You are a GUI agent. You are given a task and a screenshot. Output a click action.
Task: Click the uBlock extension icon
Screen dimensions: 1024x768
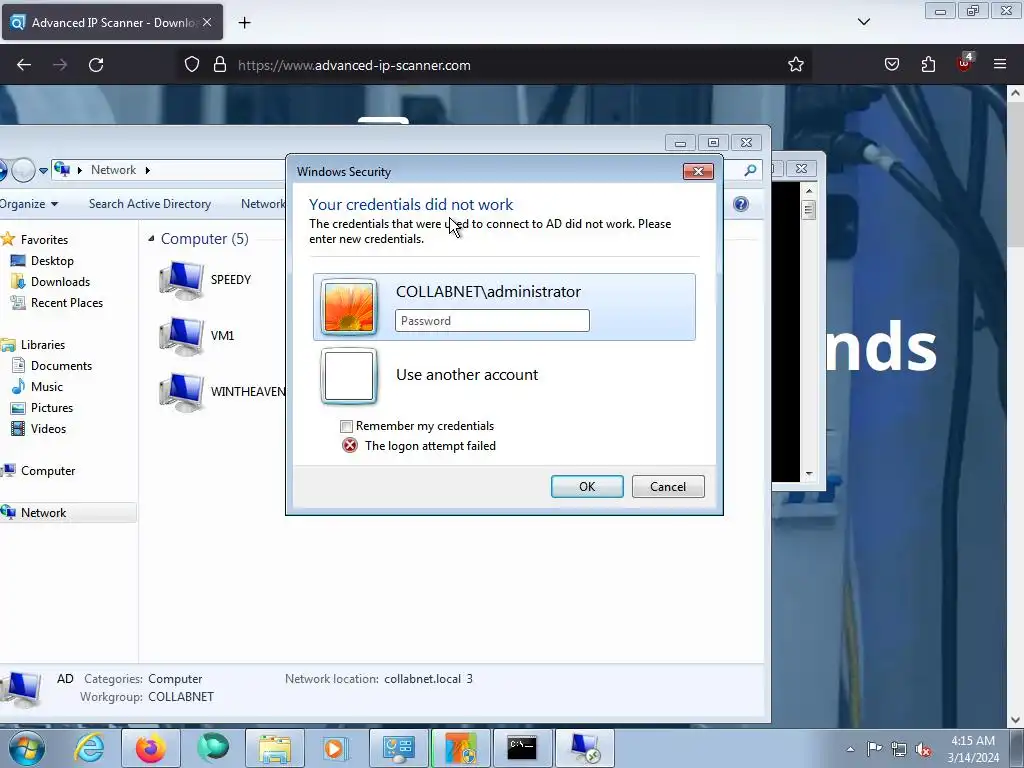click(965, 63)
